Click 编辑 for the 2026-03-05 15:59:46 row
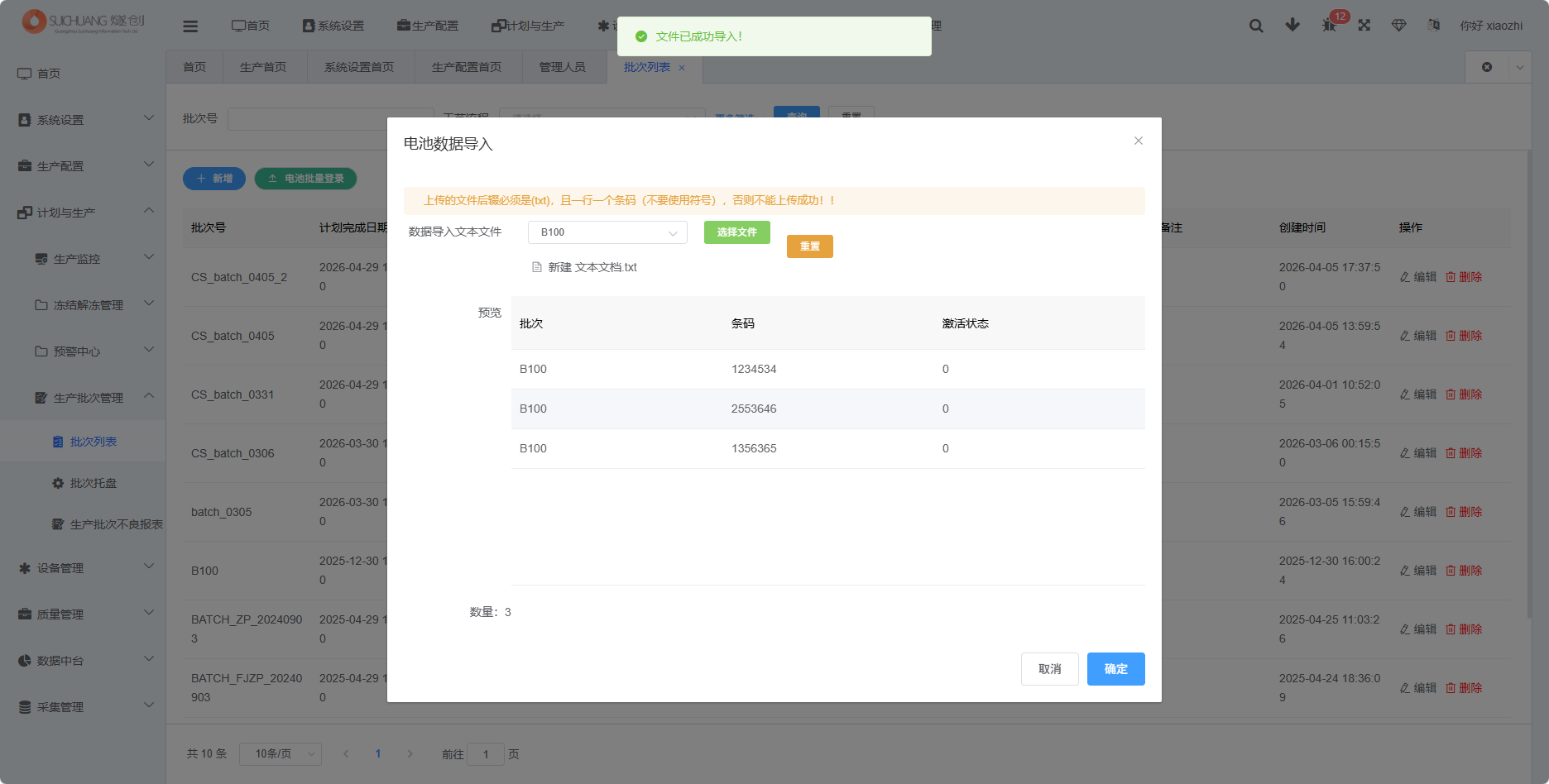This screenshot has width=1549, height=784. point(1418,512)
